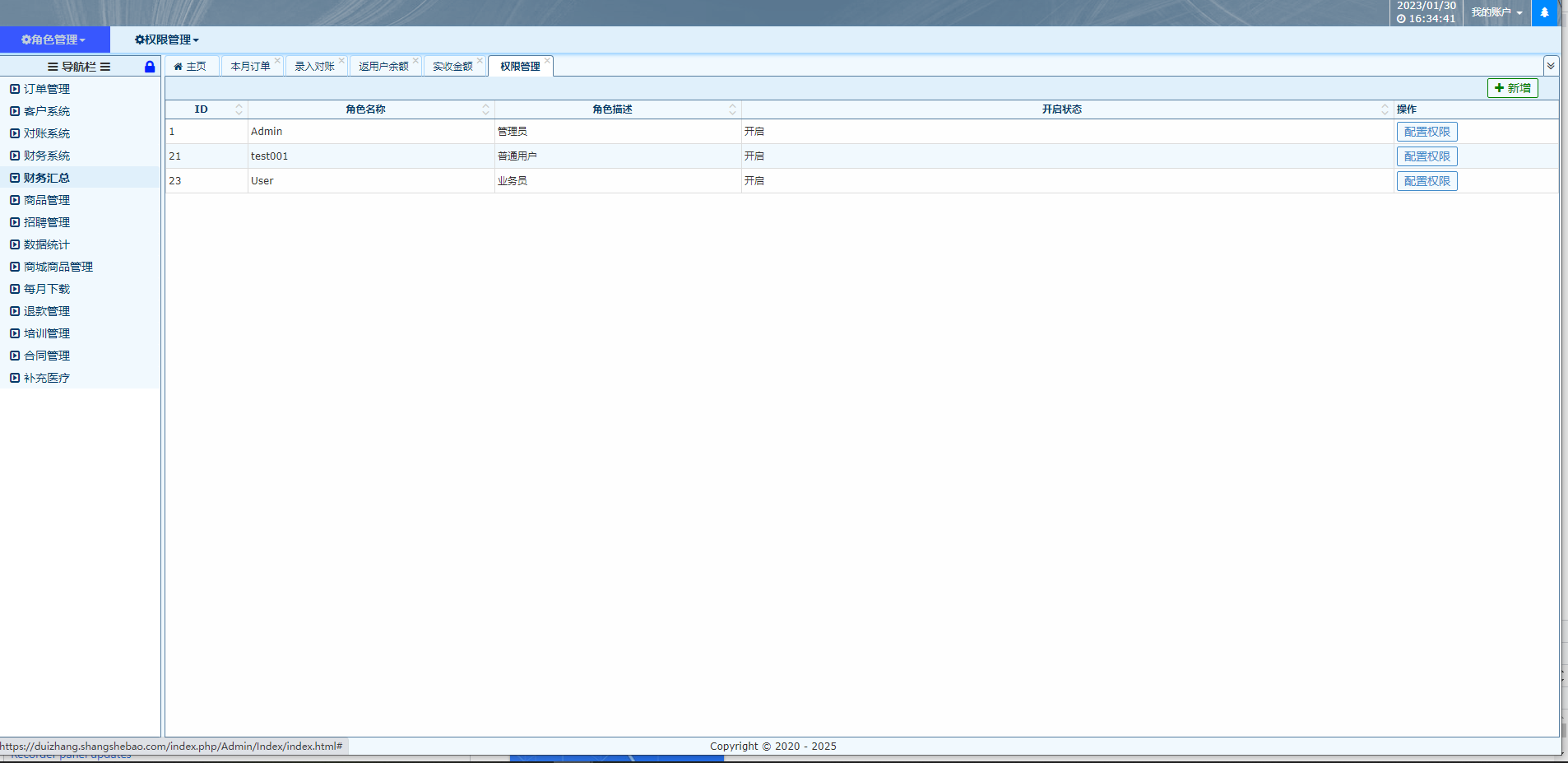
Task: Click the 导航栏 sidebar header
Action: (x=79, y=67)
